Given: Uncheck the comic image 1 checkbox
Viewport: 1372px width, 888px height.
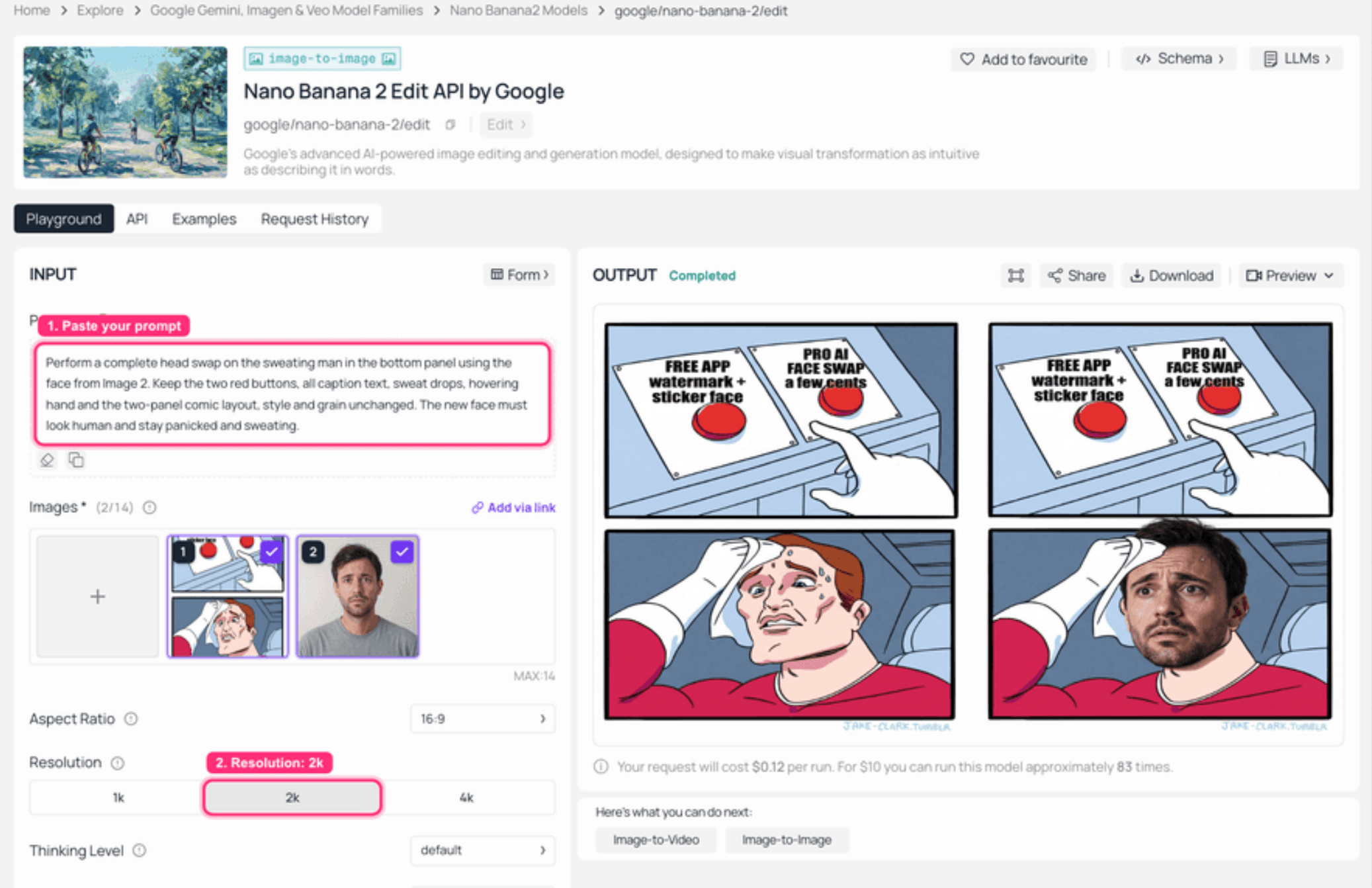Looking at the screenshot, I should (271, 551).
